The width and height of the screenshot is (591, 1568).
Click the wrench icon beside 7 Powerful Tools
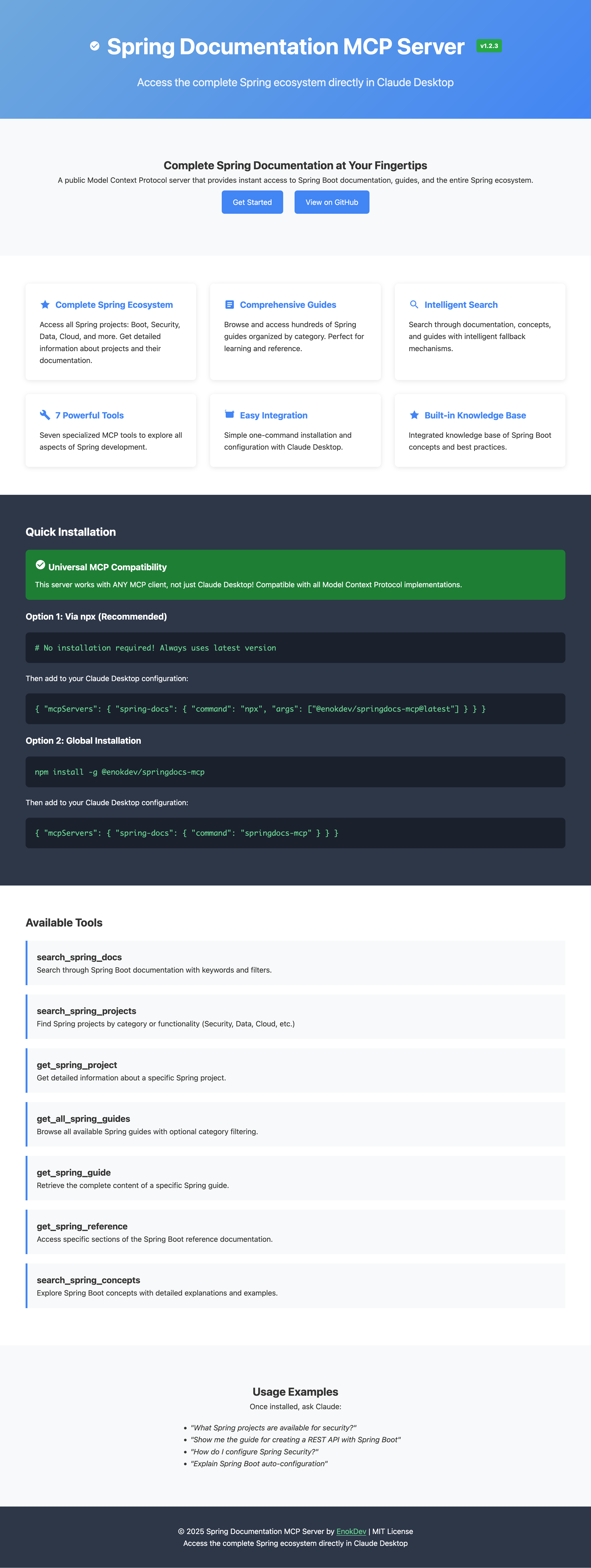point(44,415)
